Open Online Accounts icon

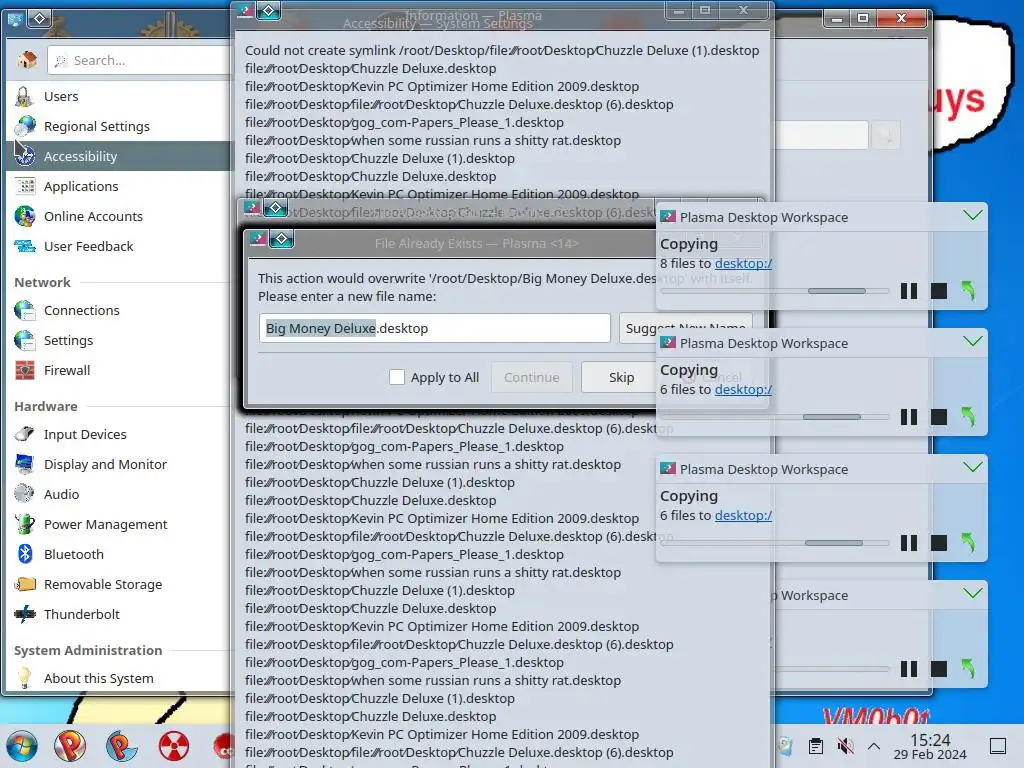24,216
